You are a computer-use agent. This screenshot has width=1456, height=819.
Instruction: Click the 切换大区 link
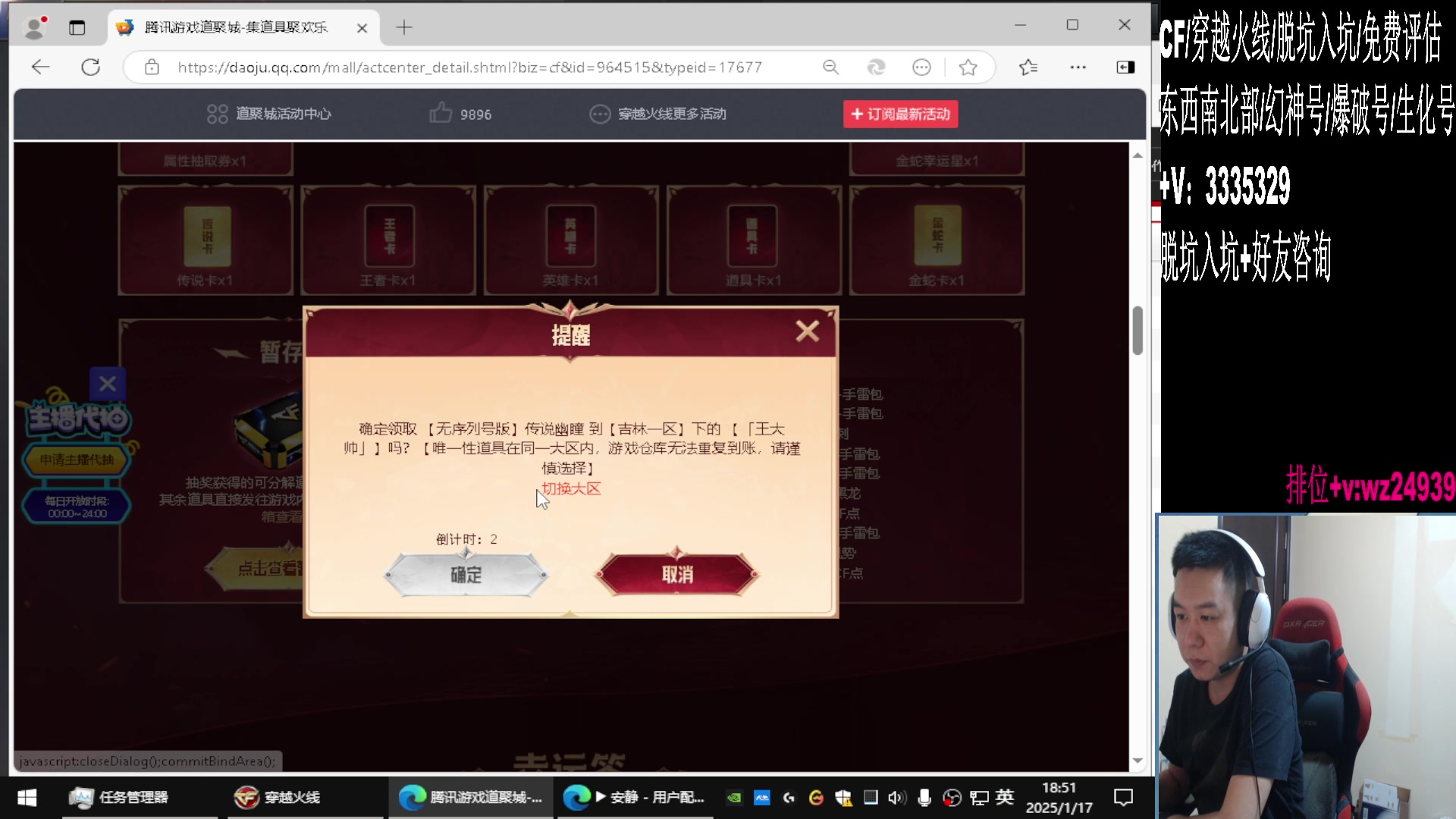pyautogui.click(x=571, y=488)
